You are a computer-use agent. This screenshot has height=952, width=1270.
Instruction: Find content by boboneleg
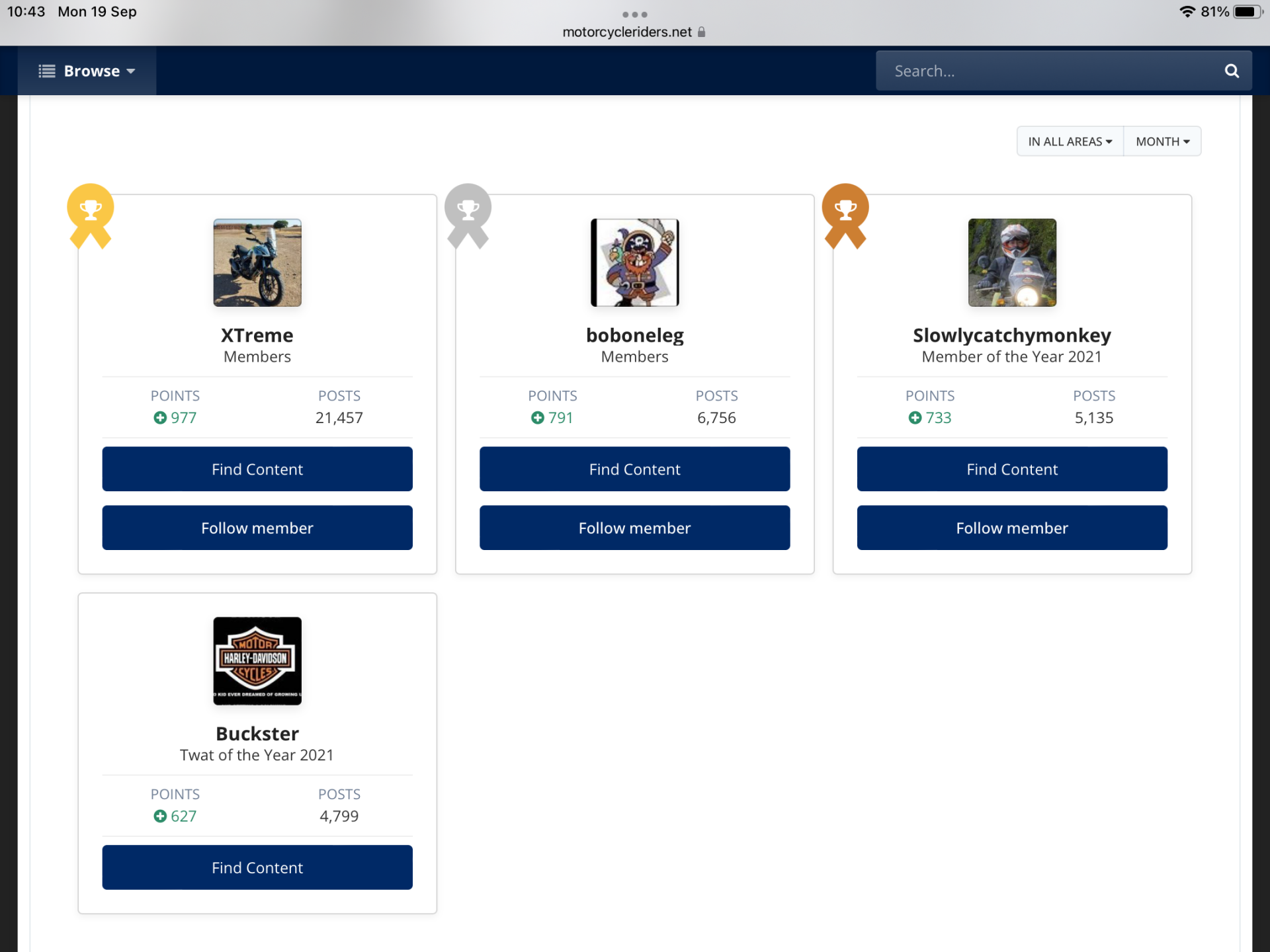634,469
